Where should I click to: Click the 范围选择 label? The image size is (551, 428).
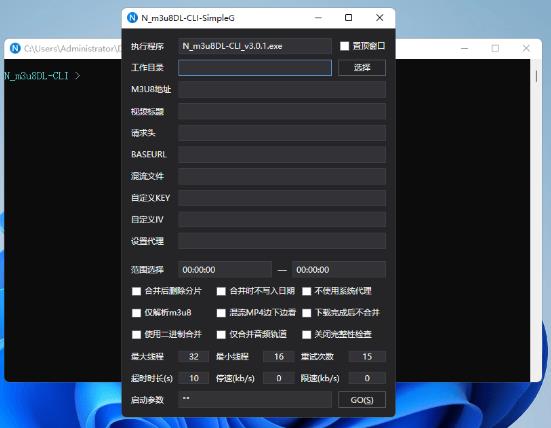pos(147,270)
